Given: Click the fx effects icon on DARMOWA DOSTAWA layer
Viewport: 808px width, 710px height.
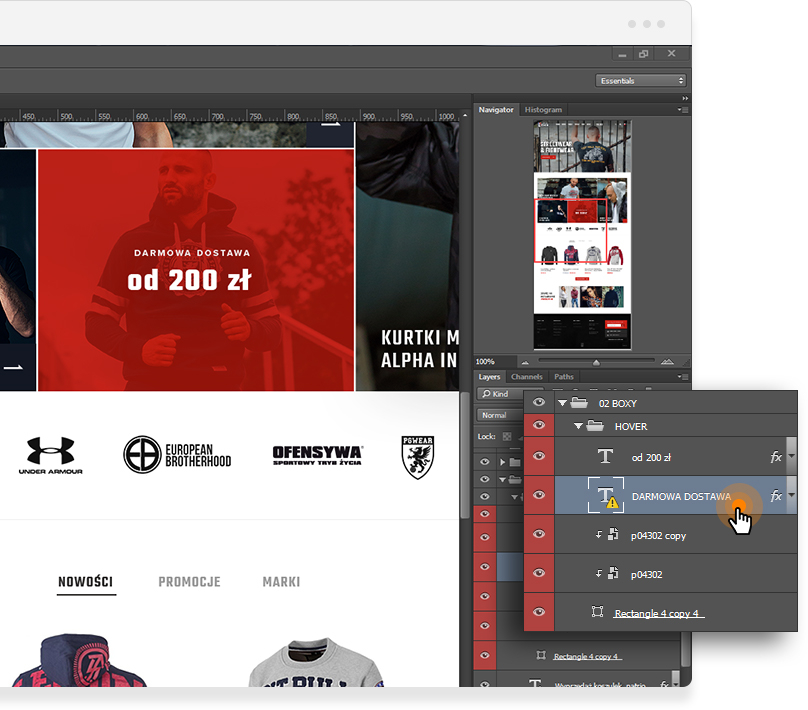Looking at the screenshot, I should (776, 496).
